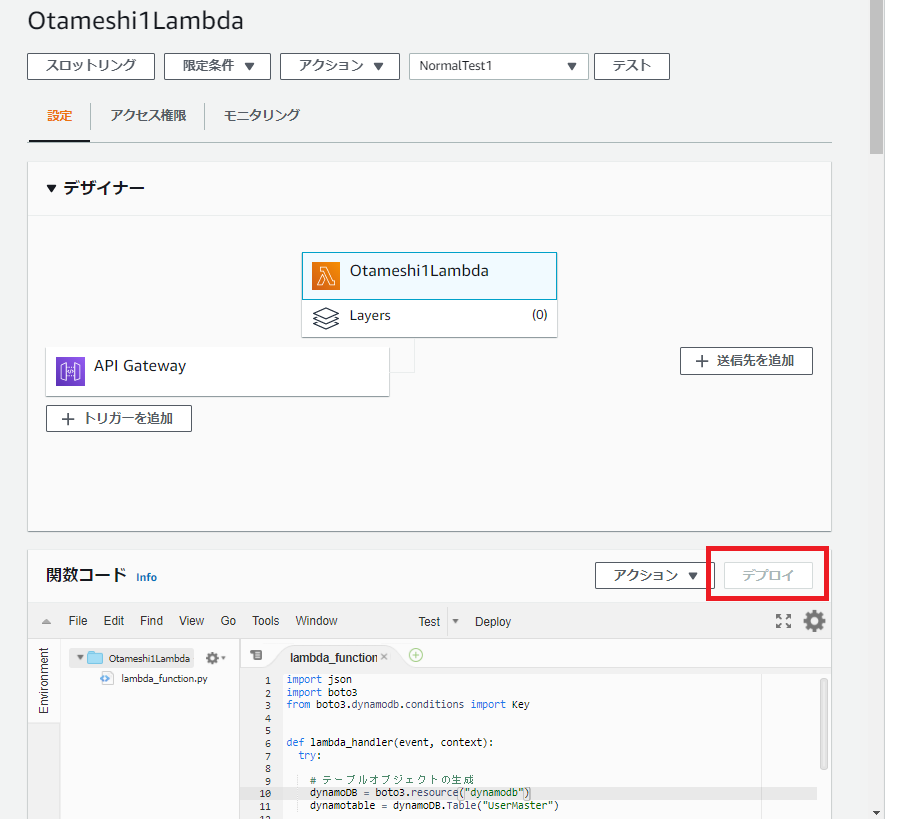The height and width of the screenshot is (819, 903).
Task: Click the purple API Gateway icon
Action: pos(70,371)
